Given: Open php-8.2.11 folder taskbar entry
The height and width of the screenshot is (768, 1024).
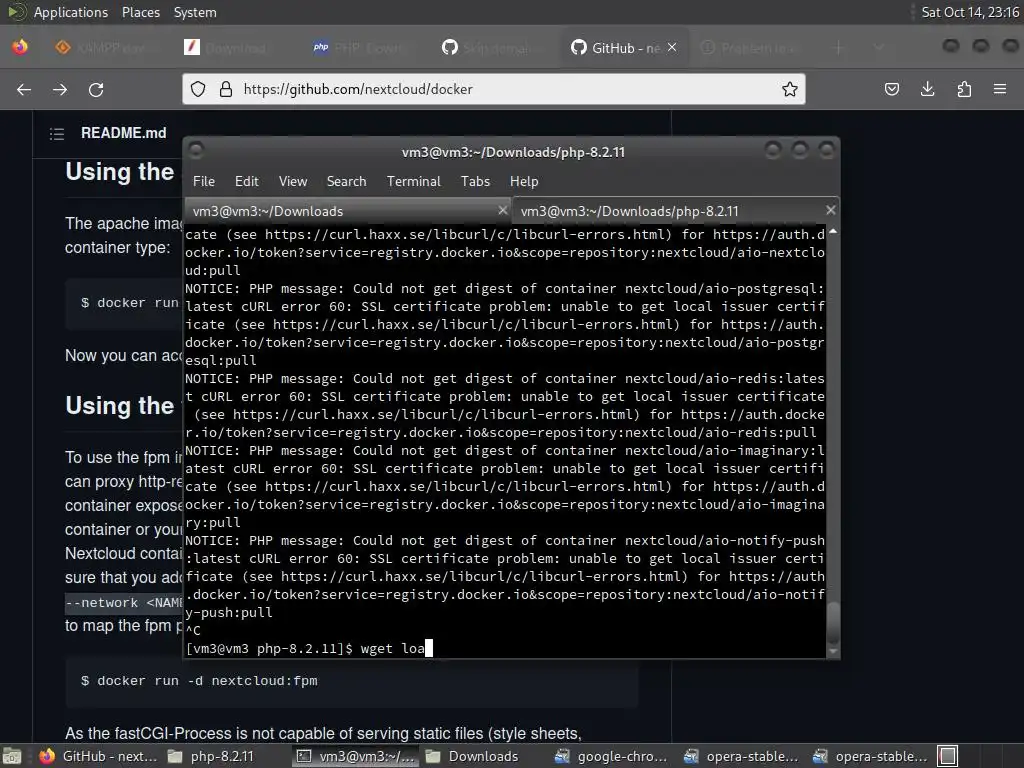Looking at the screenshot, I should (x=225, y=756).
